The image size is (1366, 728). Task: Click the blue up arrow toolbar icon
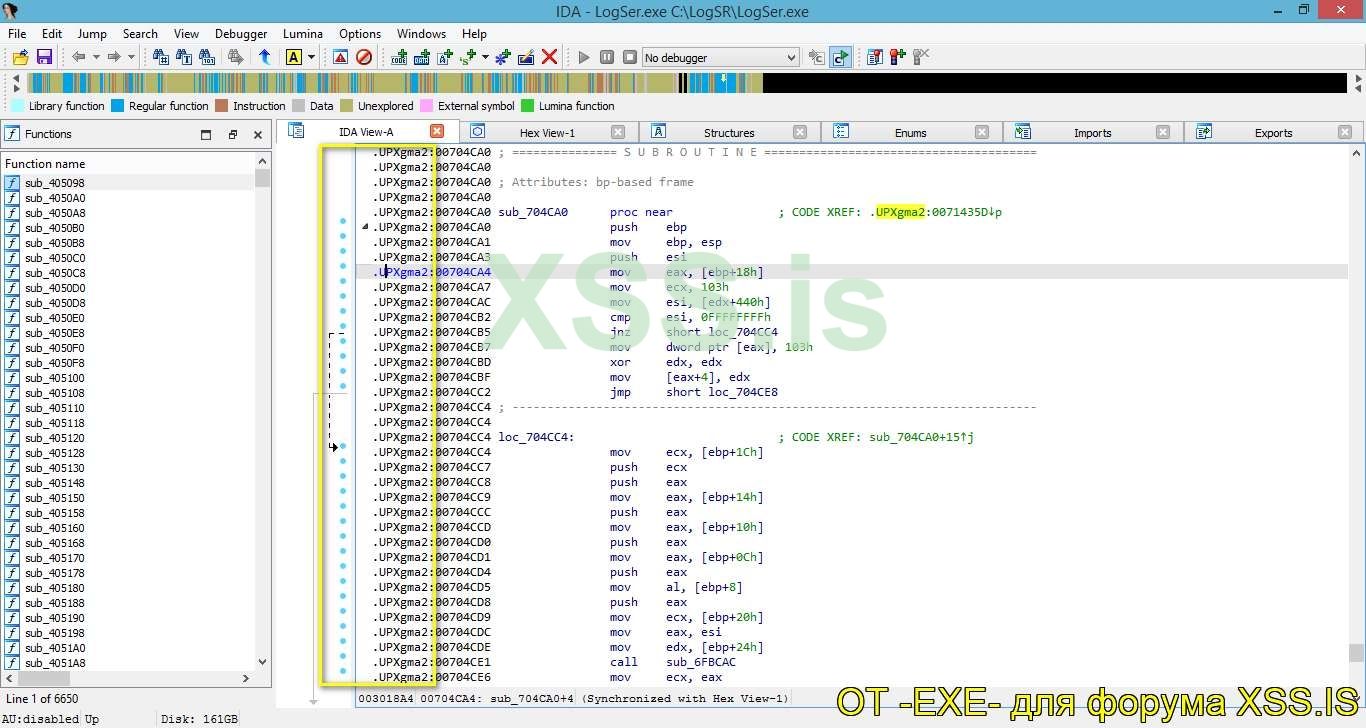[264, 57]
